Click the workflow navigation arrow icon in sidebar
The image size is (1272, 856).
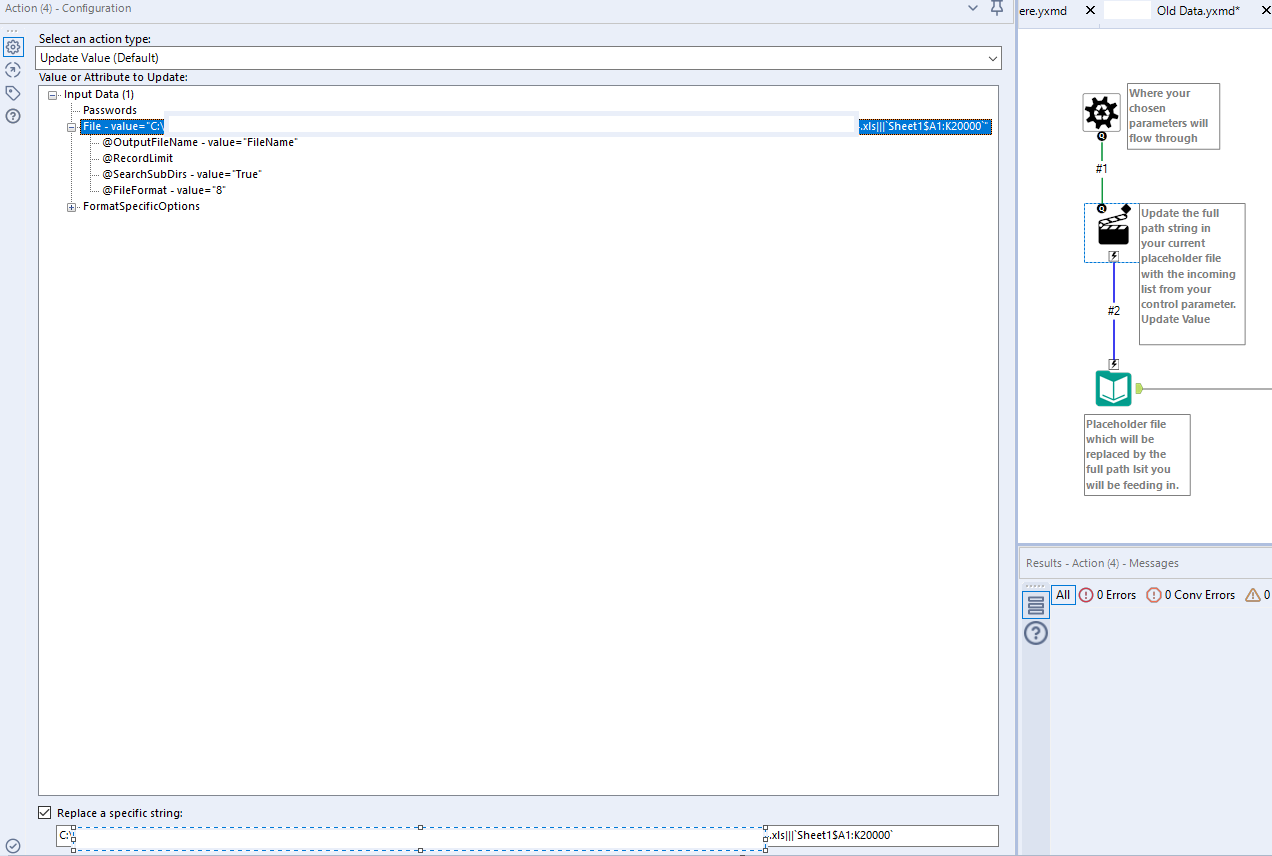13,70
